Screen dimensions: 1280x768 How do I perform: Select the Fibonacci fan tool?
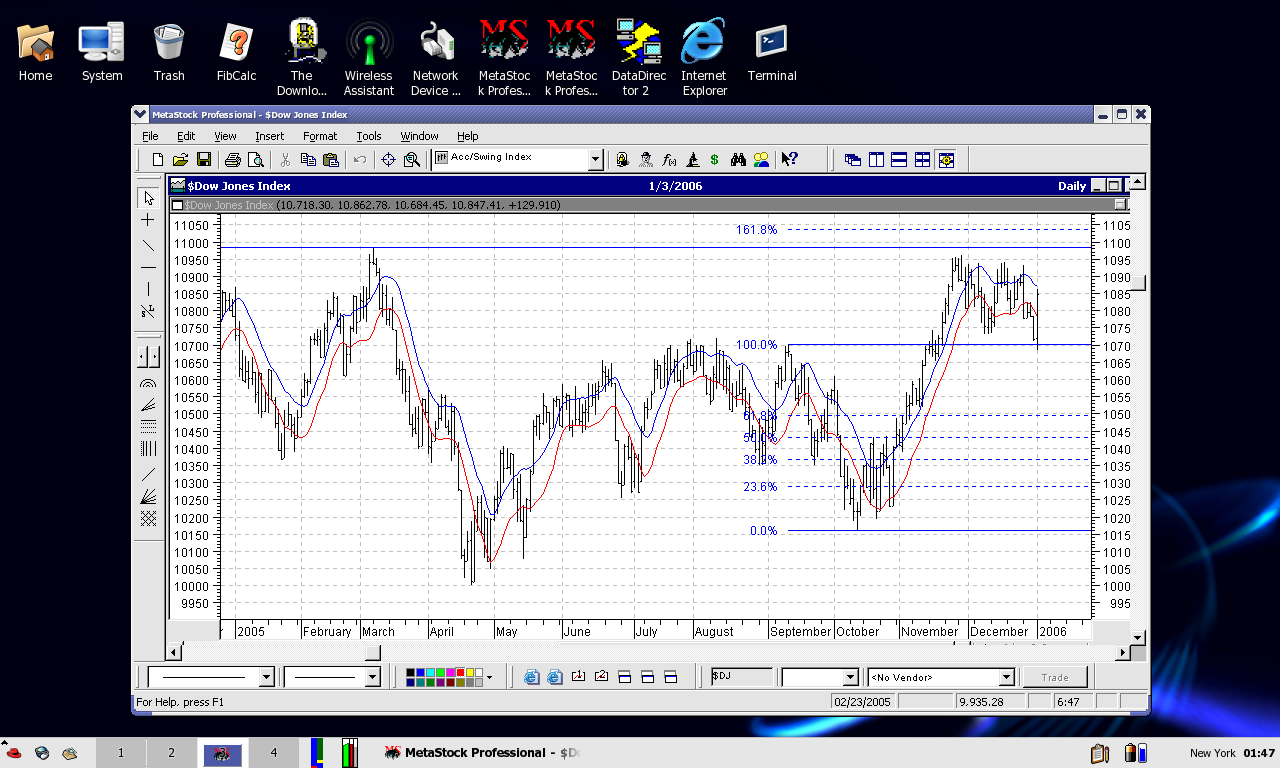(148, 404)
